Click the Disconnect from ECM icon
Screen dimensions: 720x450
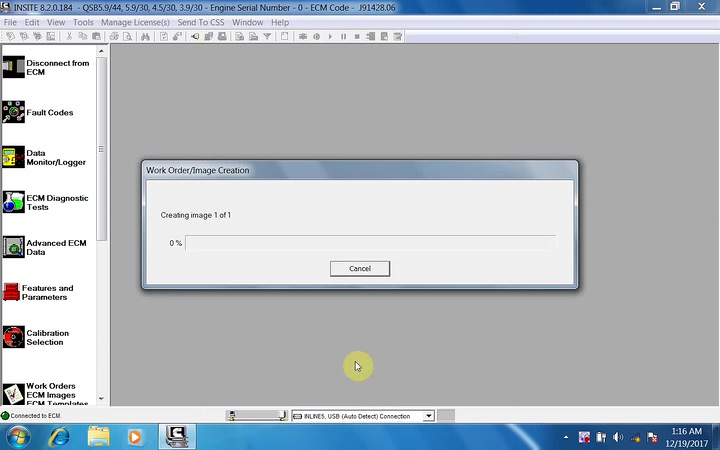(13, 67)
